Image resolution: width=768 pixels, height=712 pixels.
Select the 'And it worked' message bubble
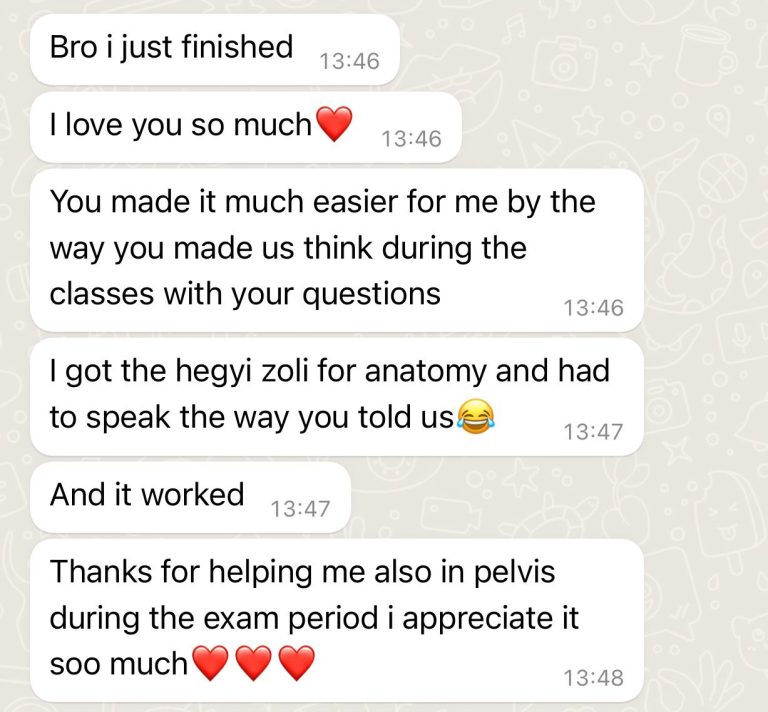(191, 497)
